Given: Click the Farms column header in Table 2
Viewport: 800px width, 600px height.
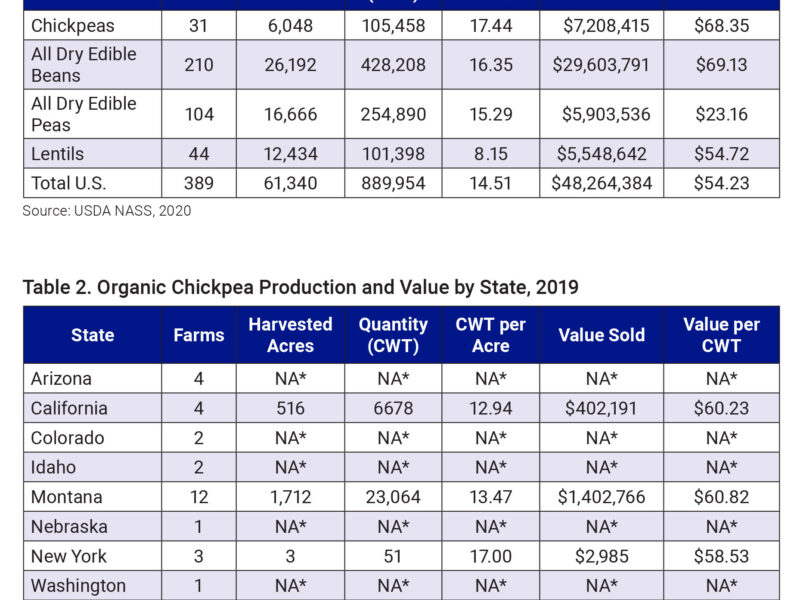Looking at the screenshot, I should coord(198,335).
